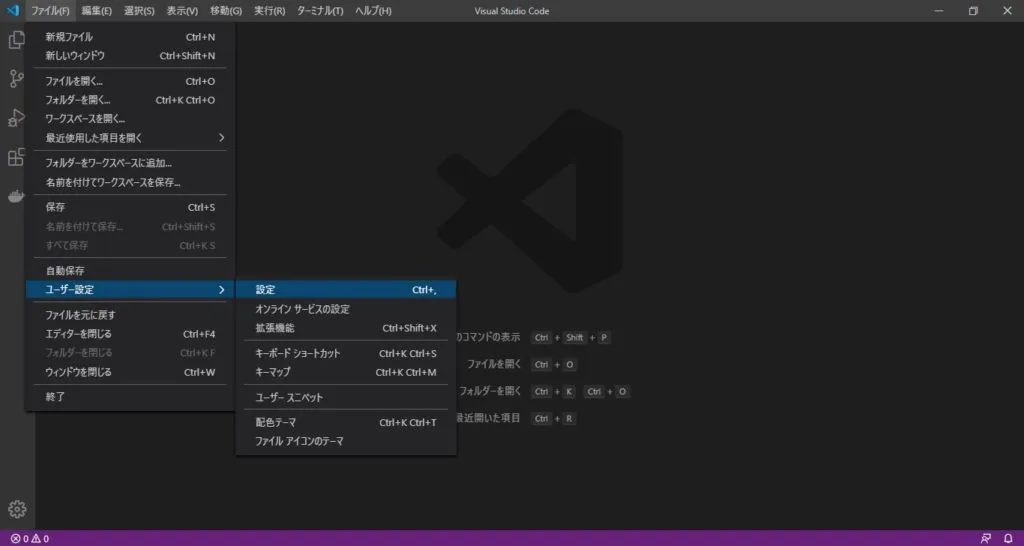Select 名前を付けてワークスペースを保存...

(x=130, y=182)
